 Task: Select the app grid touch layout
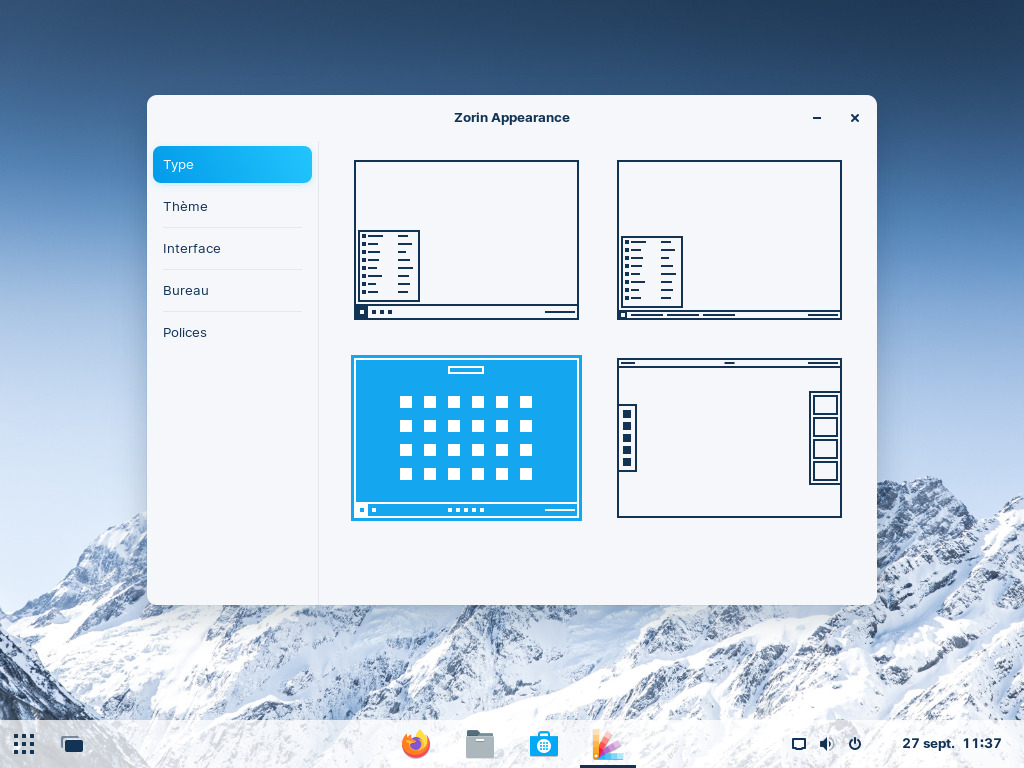click(x=466, y=438)
